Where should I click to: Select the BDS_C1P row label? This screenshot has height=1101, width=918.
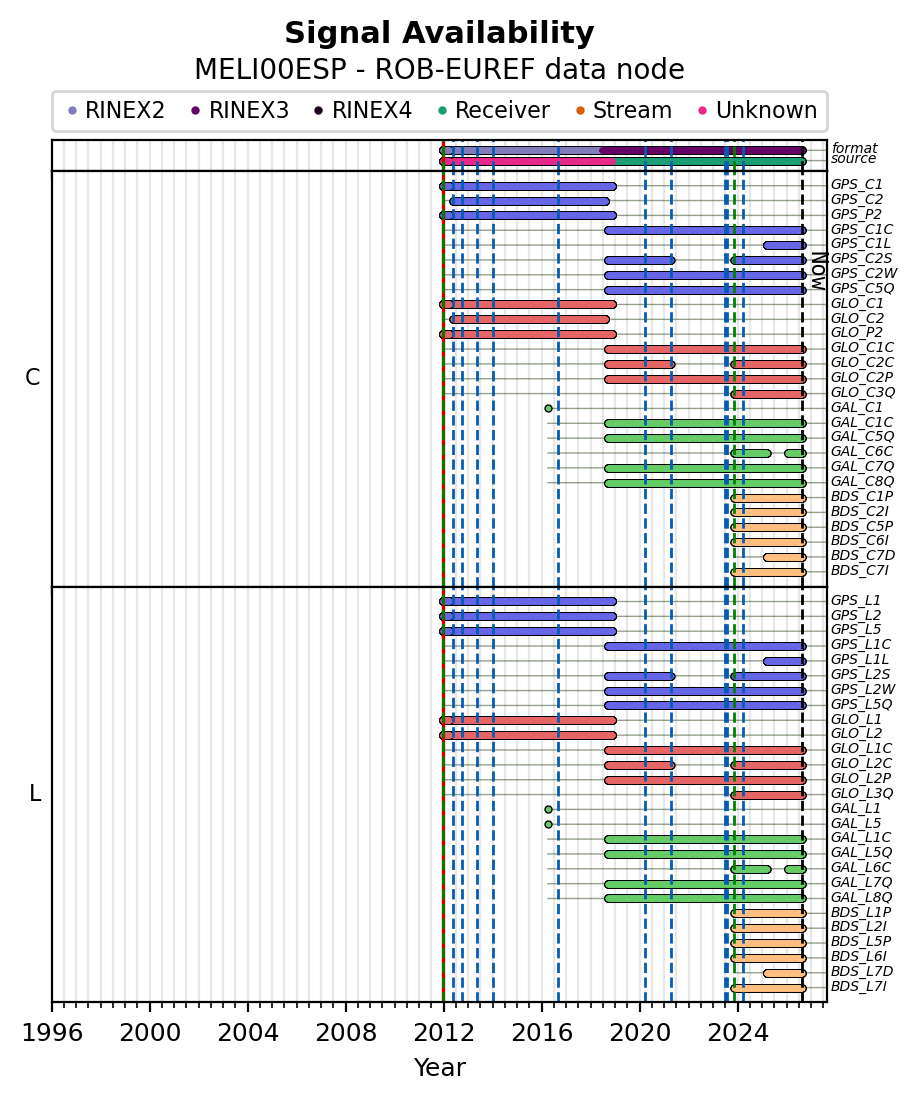click(862, 496)
